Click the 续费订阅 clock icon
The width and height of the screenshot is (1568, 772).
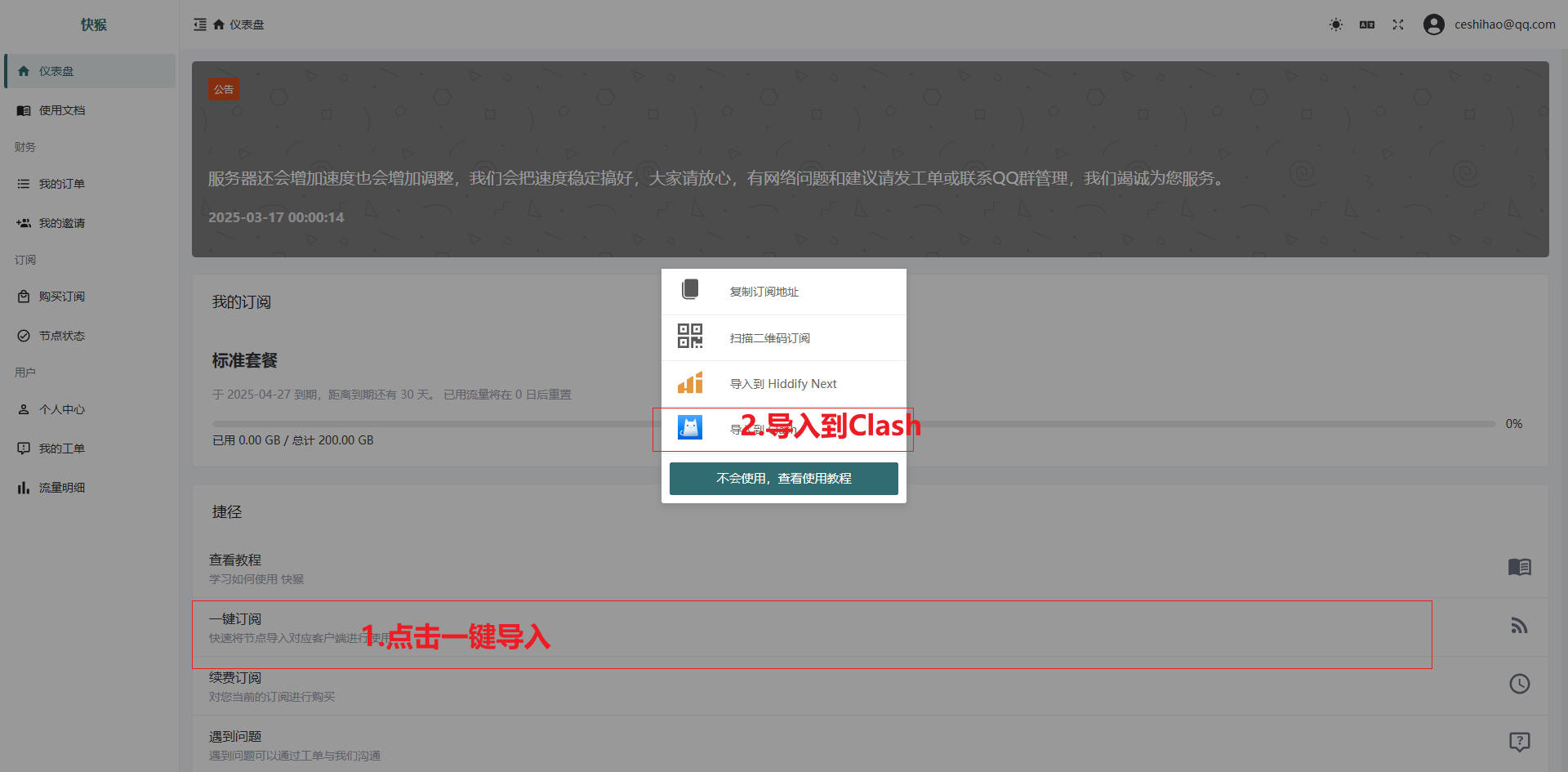pos(1520,684)
